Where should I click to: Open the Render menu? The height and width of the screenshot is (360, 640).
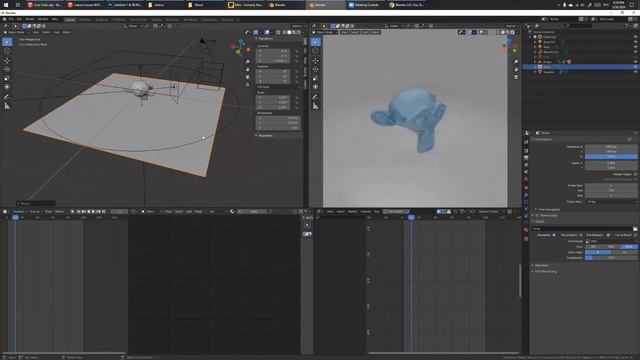coord(30,19)
